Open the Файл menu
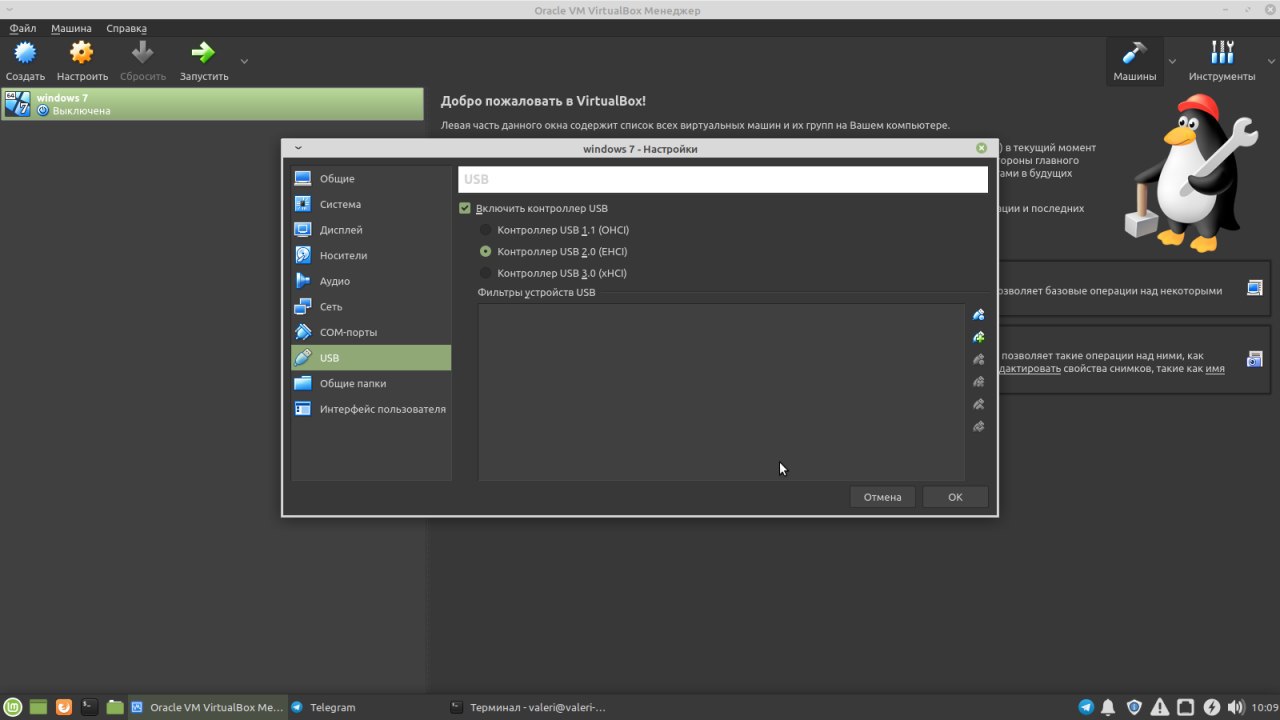 click(x=23, y=29)
